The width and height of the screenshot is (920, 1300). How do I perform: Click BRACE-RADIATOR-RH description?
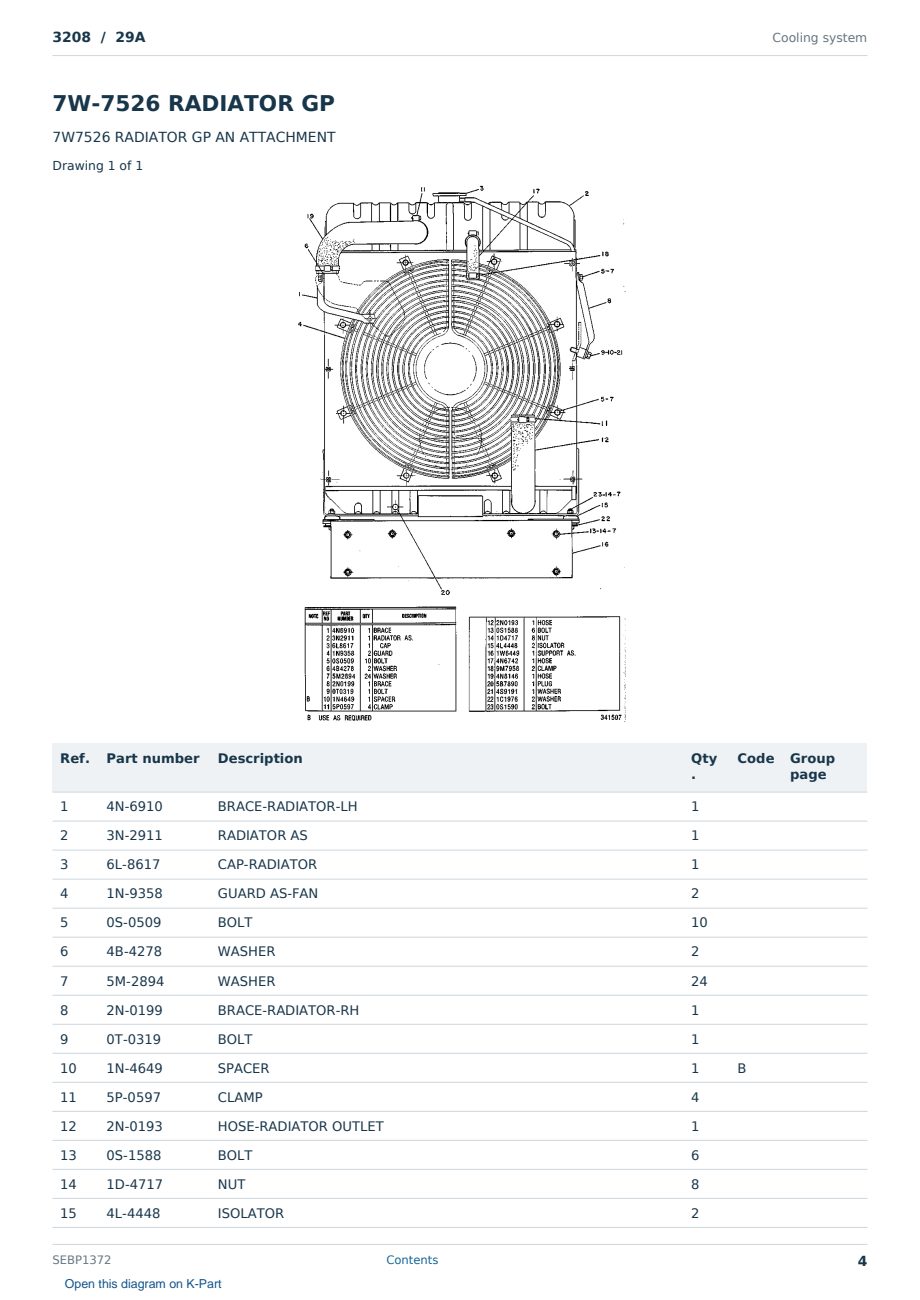288,1010
